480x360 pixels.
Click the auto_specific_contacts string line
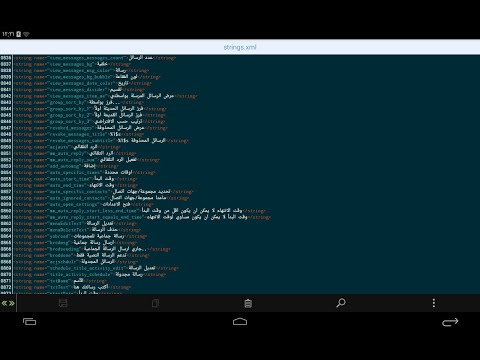104,191
